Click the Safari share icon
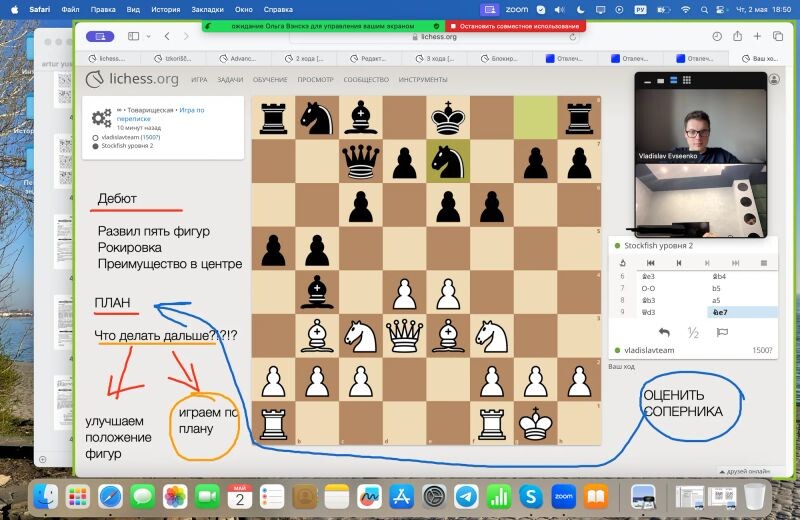 [736, 36]
